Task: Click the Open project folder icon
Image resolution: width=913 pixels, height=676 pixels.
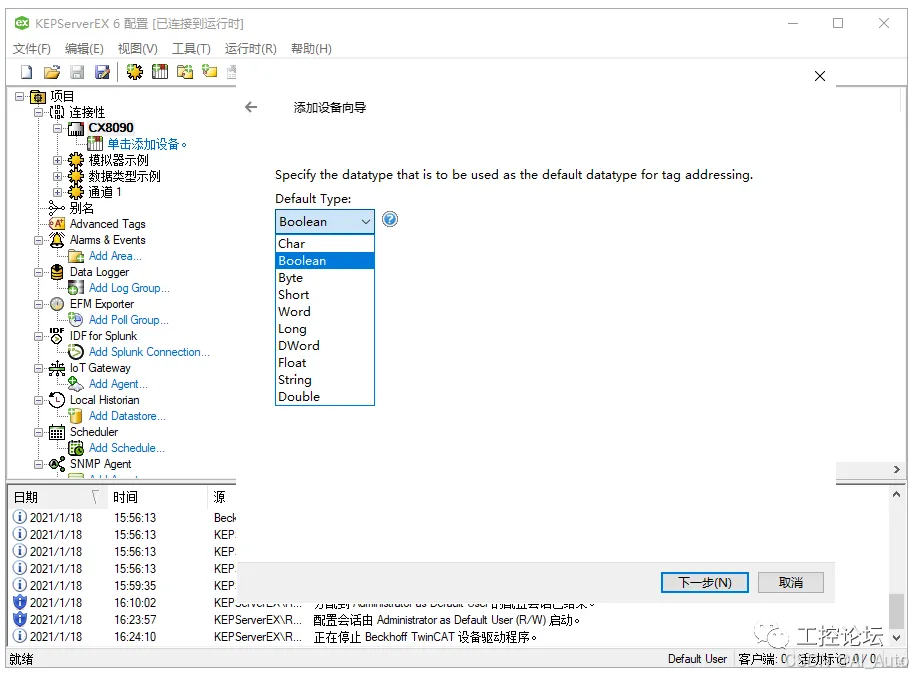Action: [52, 72]
